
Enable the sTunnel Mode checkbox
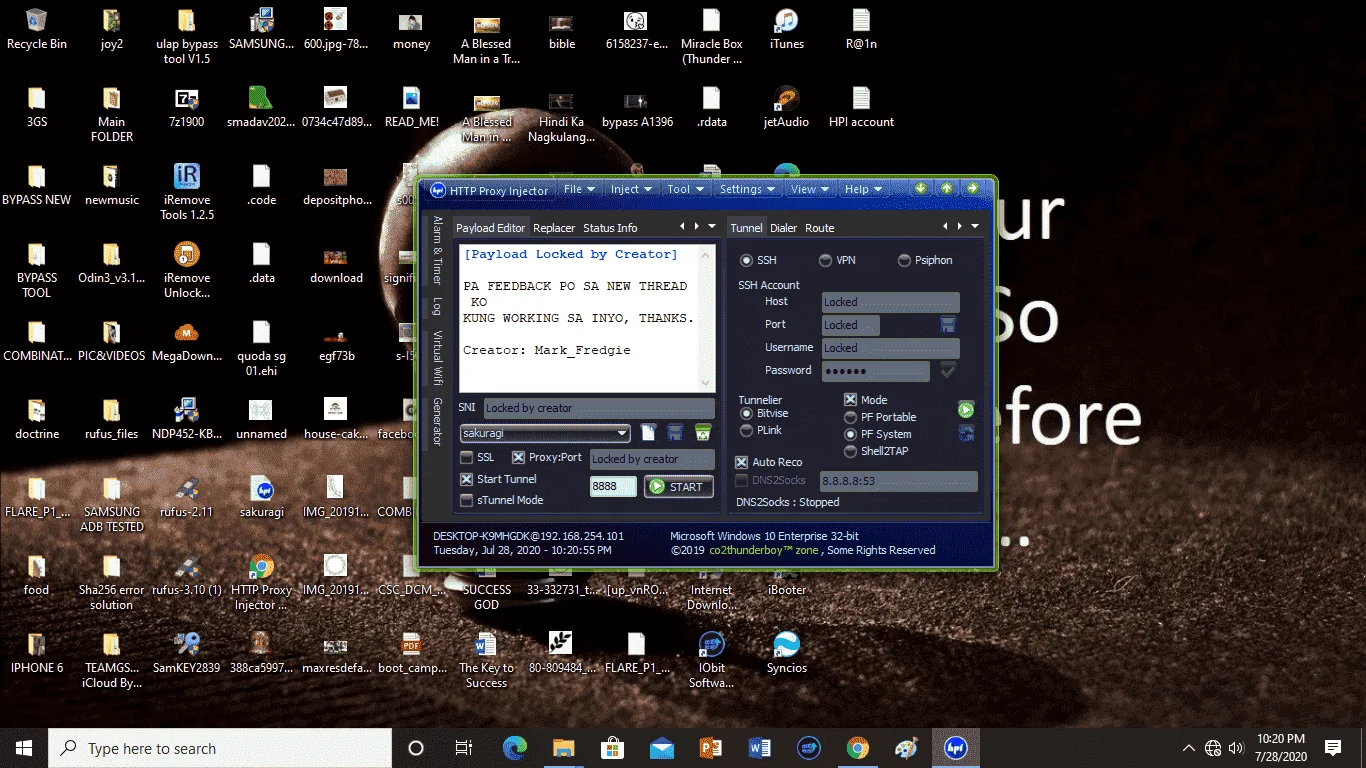tap(466, 500)
